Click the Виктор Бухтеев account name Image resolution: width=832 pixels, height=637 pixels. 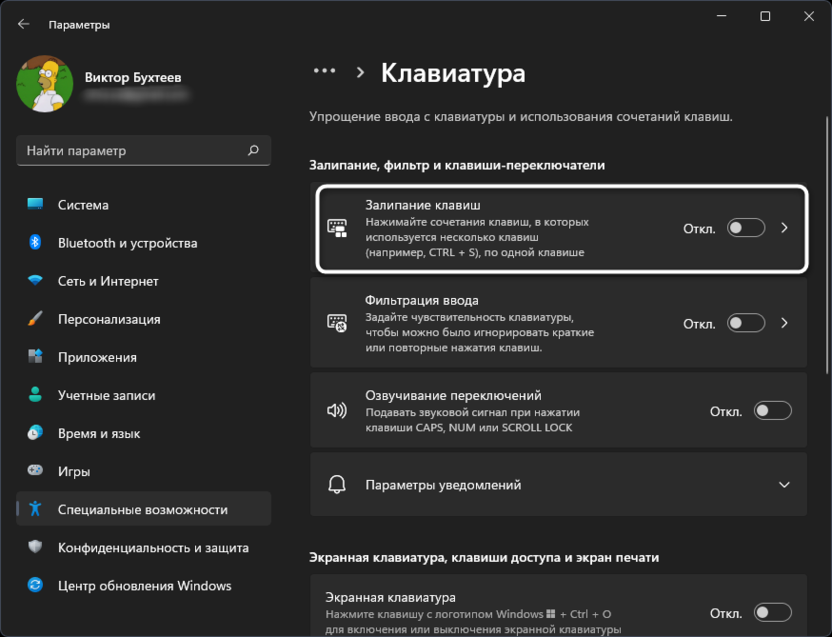coord(133,78)
